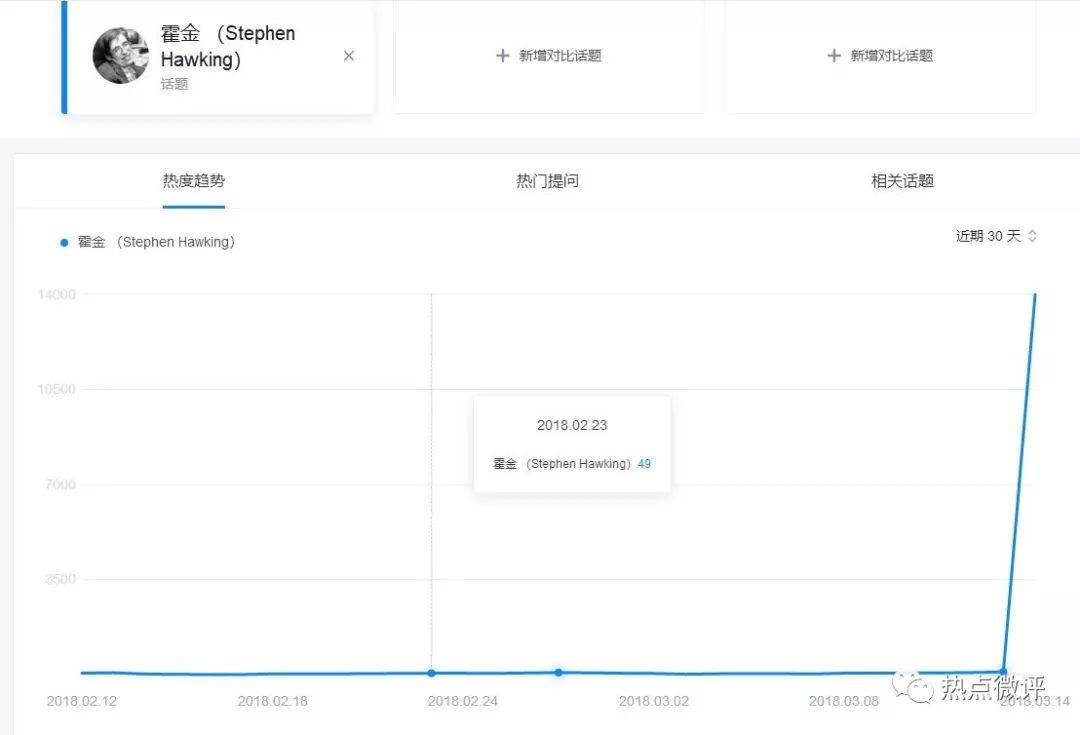Switch to the 相关话题 tab
Image resolution: width=1080 pixels, height=735 pixels.
(x=901, y=181)
